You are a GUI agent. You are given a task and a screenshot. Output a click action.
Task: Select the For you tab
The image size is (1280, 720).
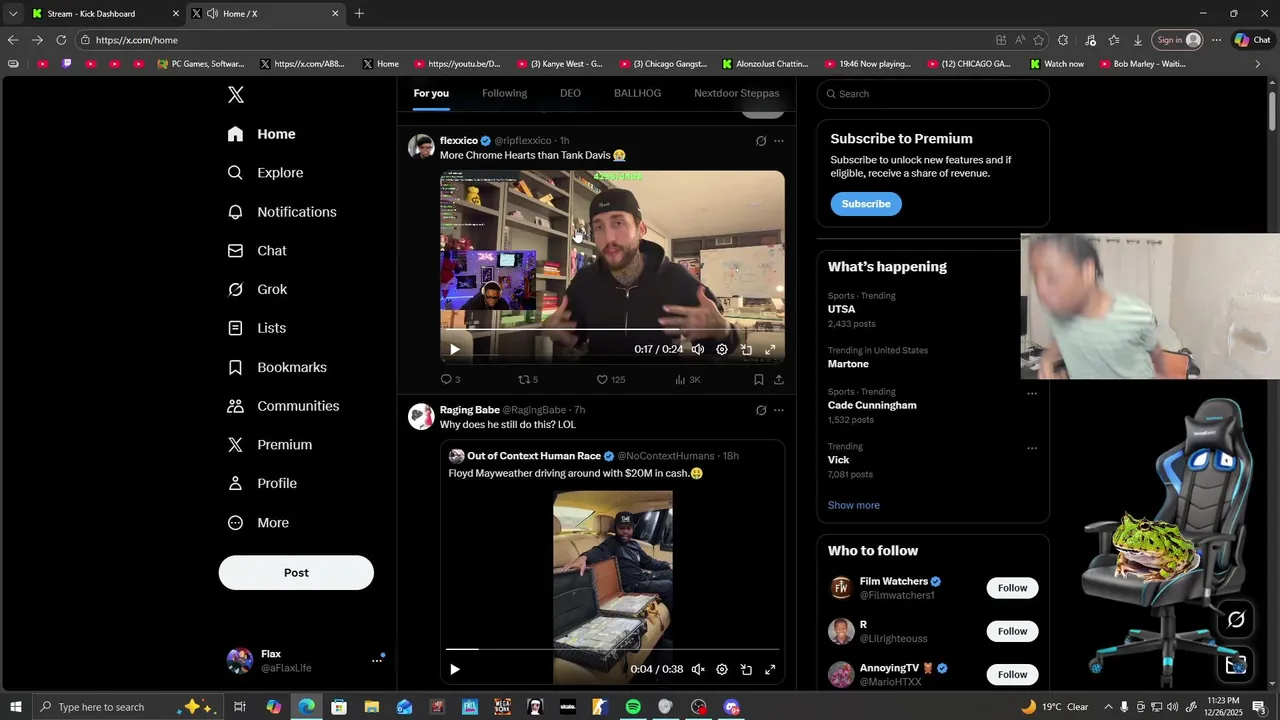click(x=431, y=93)
